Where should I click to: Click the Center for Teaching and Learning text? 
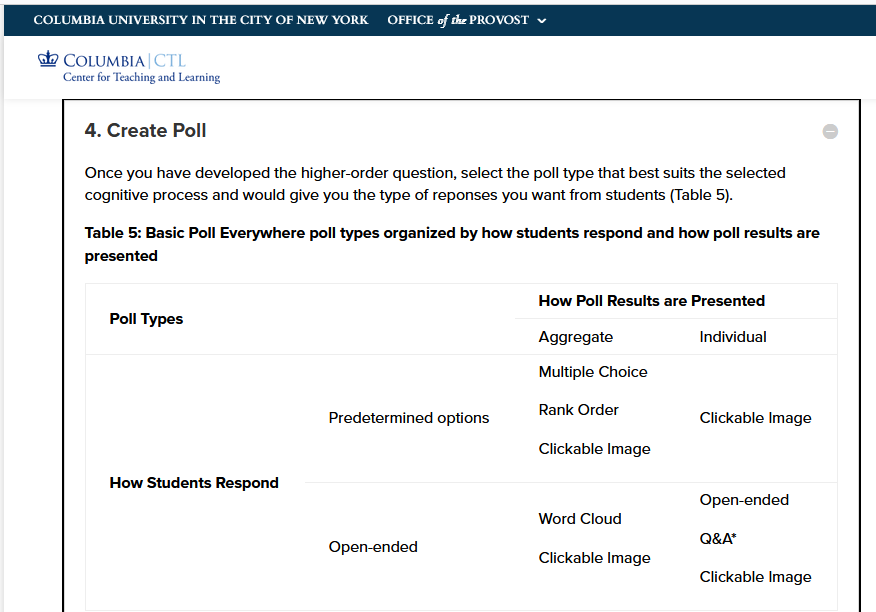point(141,78)
